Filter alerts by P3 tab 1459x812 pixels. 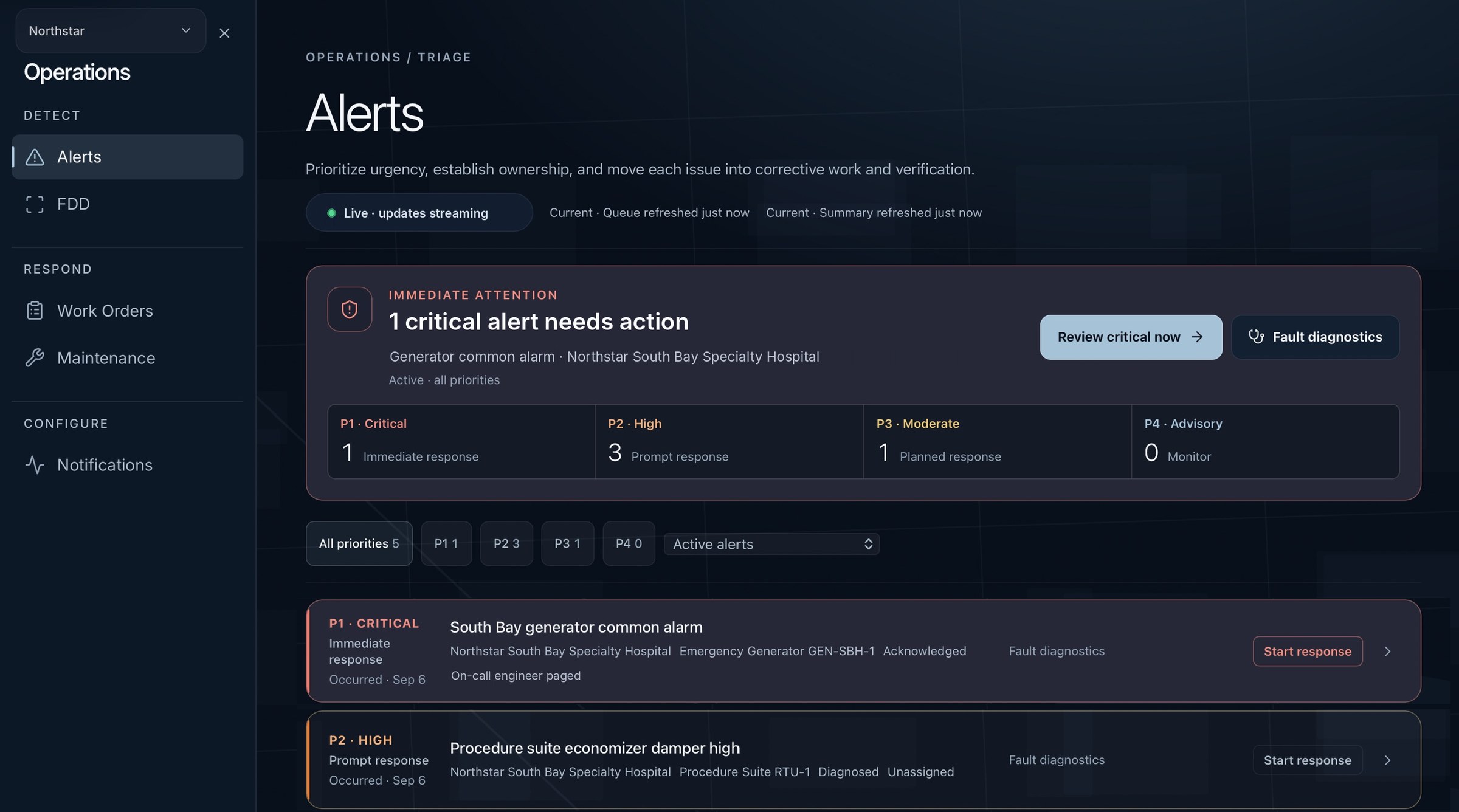567,543
